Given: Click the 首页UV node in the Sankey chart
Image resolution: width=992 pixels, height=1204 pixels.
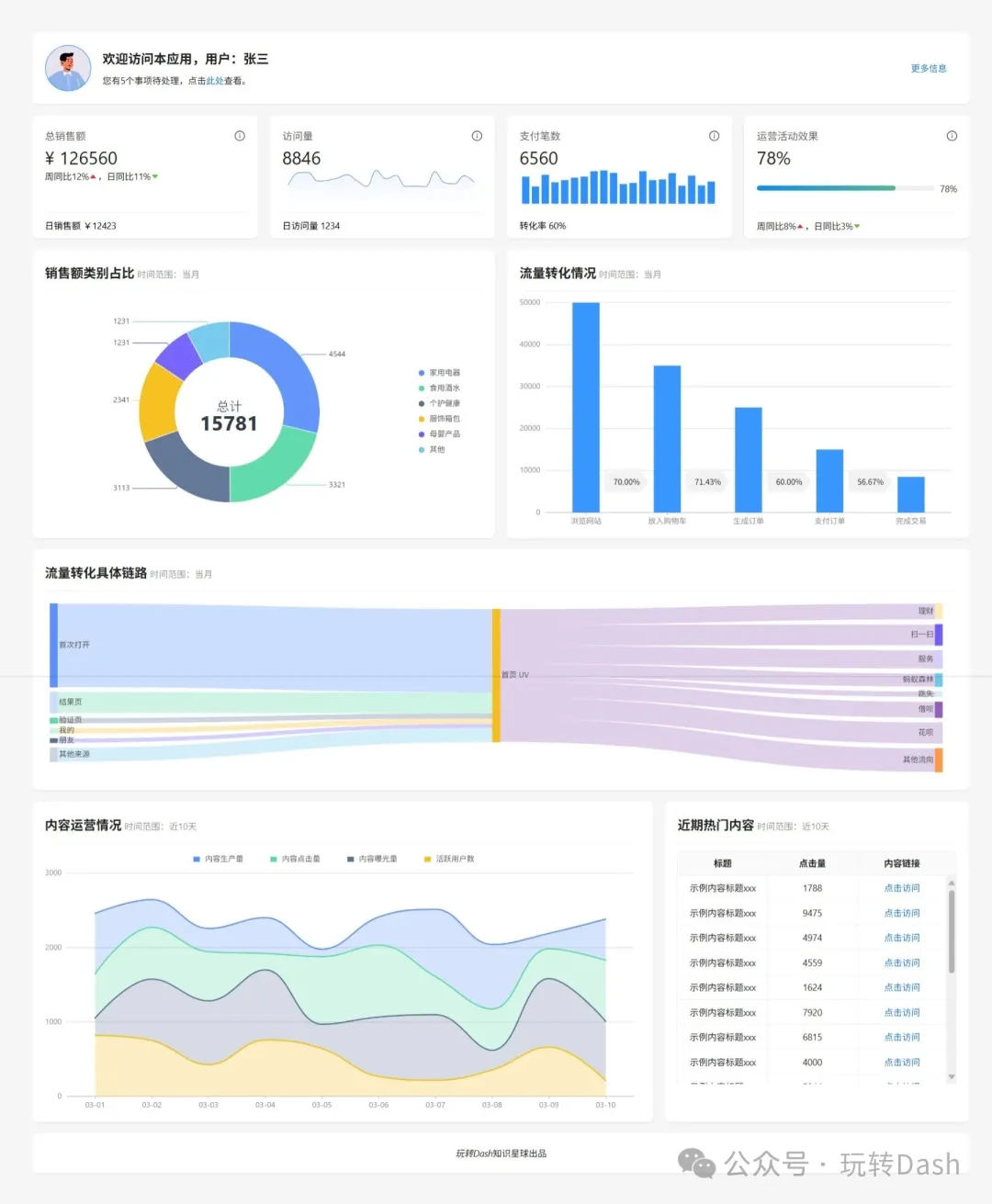Looking at the screenshot, I should point(496,675).
